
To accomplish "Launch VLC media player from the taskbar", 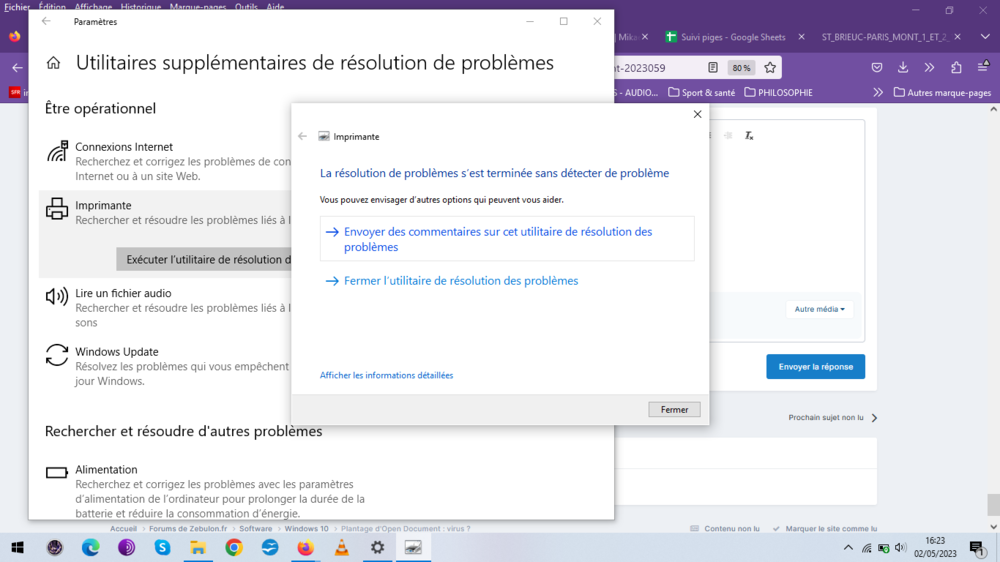I will pos(341,548).
